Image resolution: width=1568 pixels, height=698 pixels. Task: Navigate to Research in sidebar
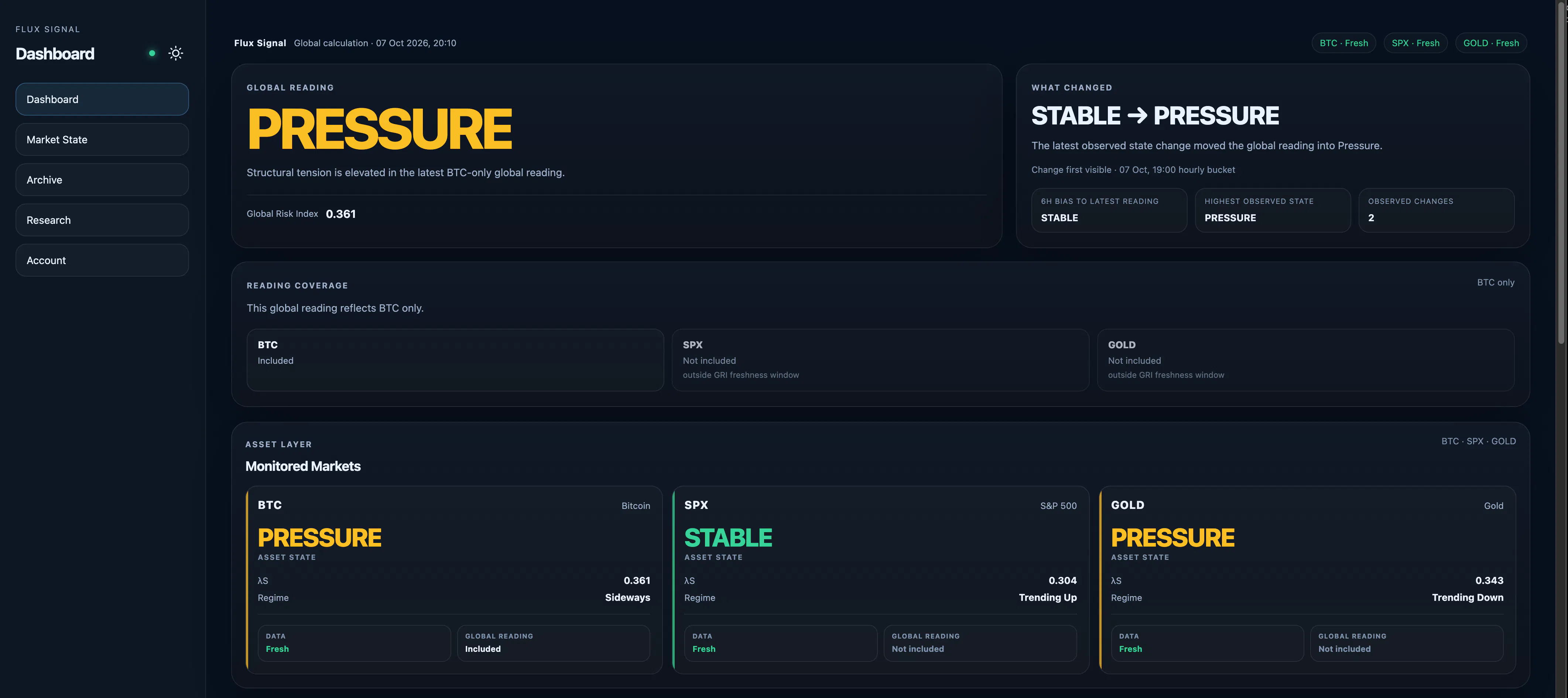[102, 220]
